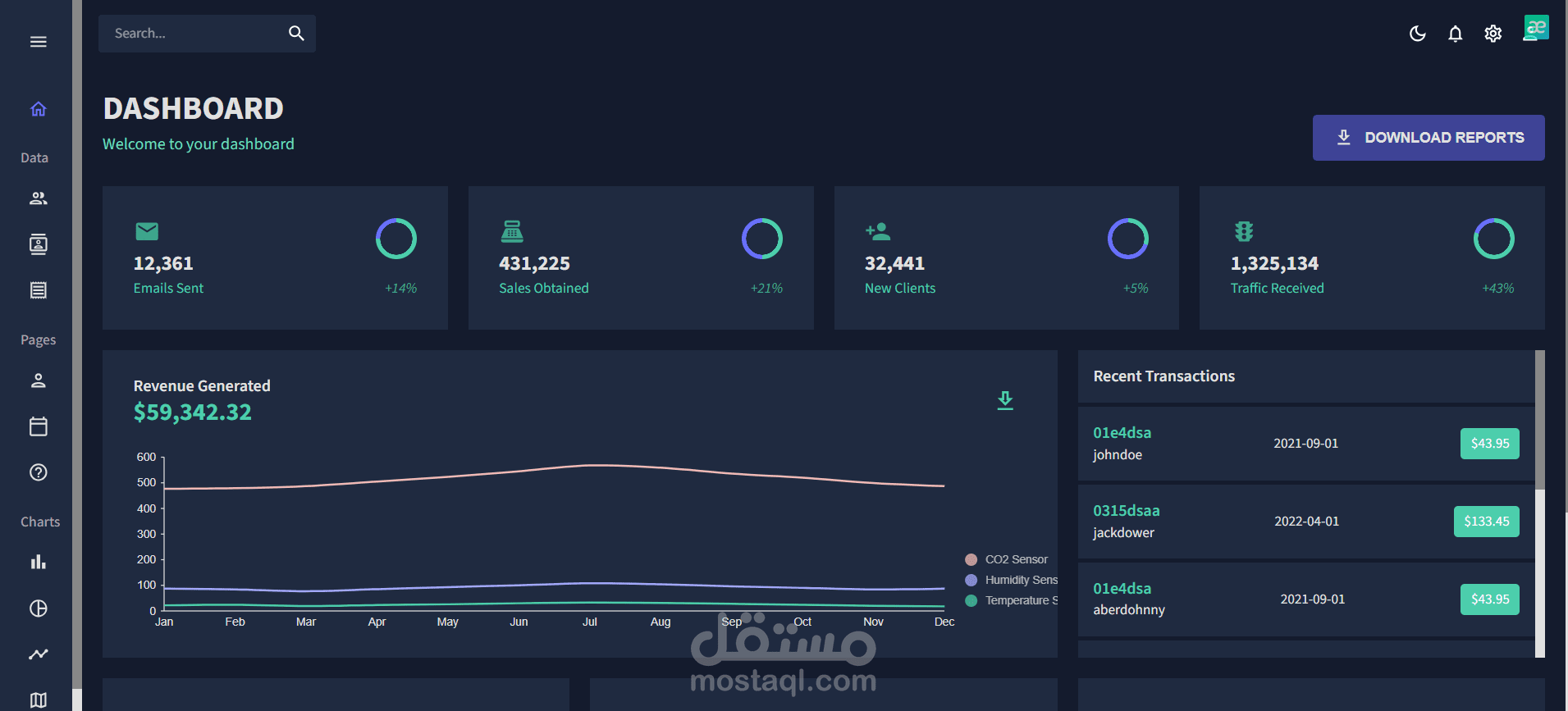Open the hamburger menu in the sidebar

[x=38, y=42]
